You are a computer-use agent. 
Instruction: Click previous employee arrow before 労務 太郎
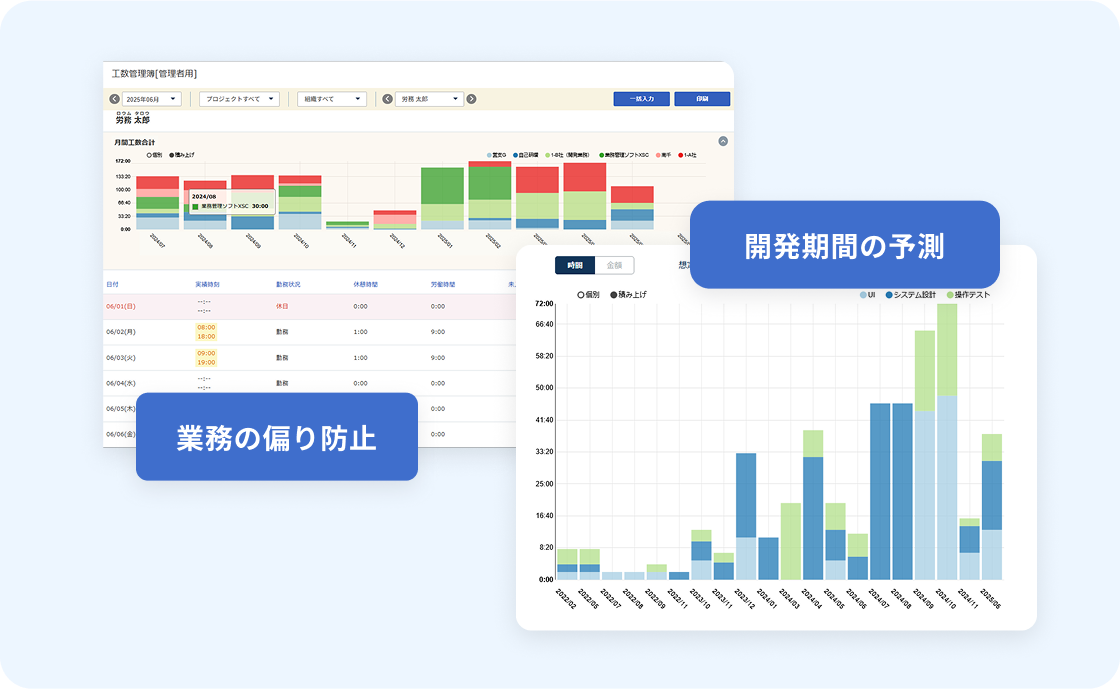point(387,99)
